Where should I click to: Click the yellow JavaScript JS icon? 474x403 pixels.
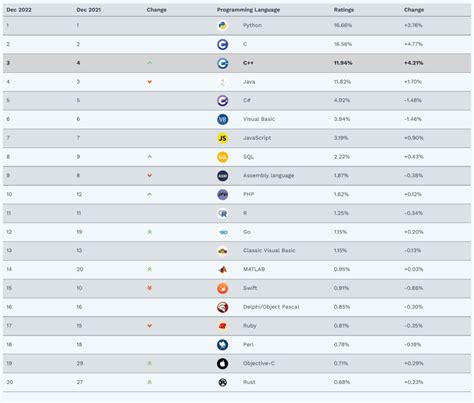[x=223, y=138]
